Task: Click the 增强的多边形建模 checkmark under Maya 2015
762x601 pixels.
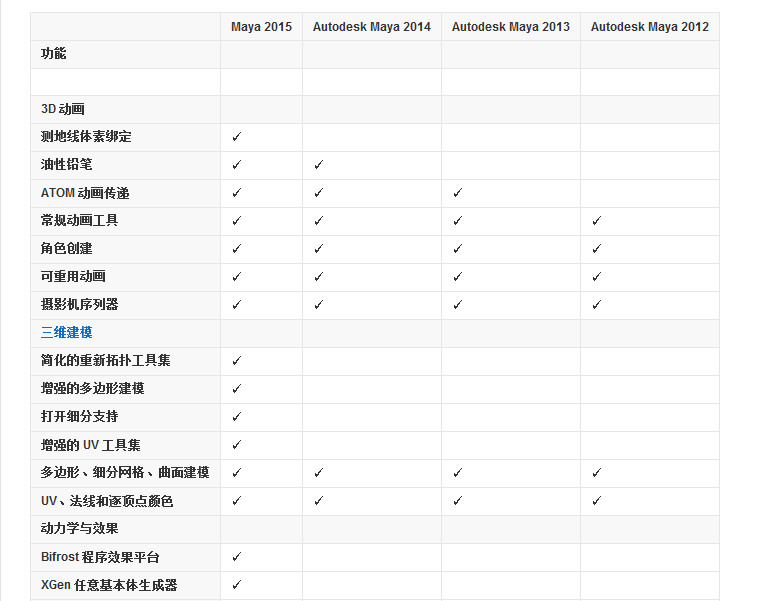Action: tap(237, 389)
